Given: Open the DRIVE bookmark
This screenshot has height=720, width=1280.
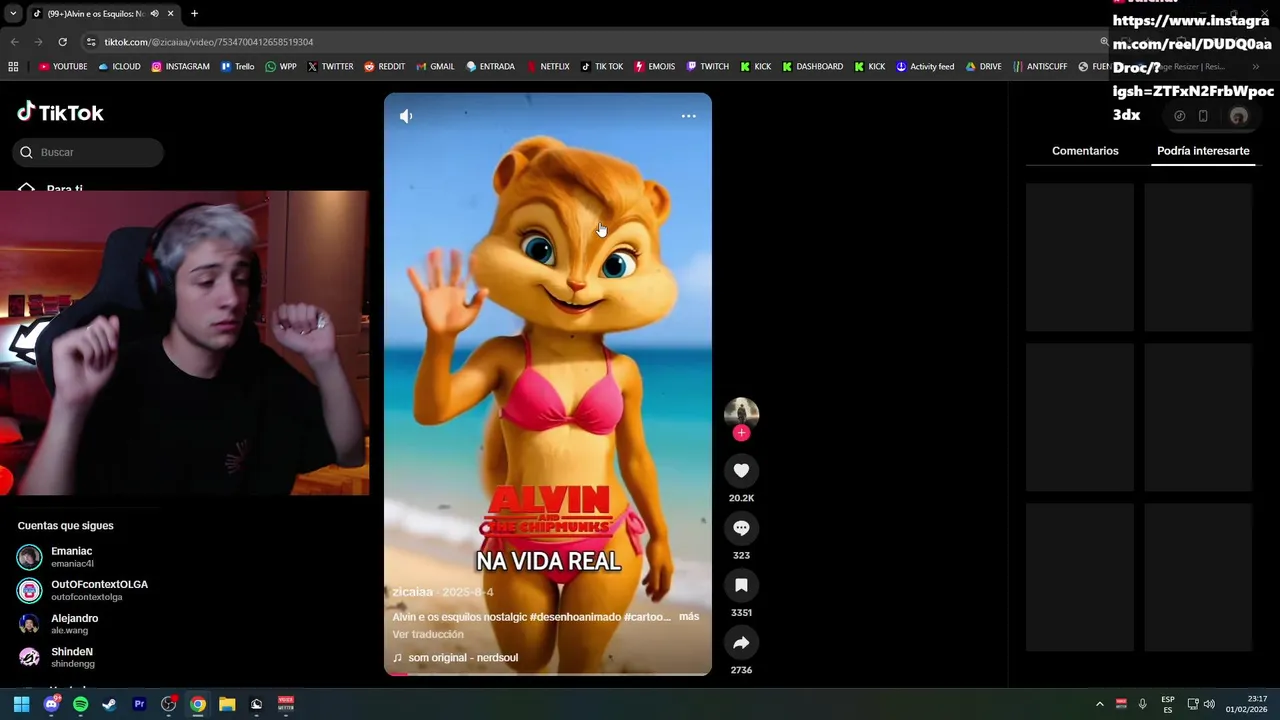Looking at the screenshot, I should pos(983,67).
